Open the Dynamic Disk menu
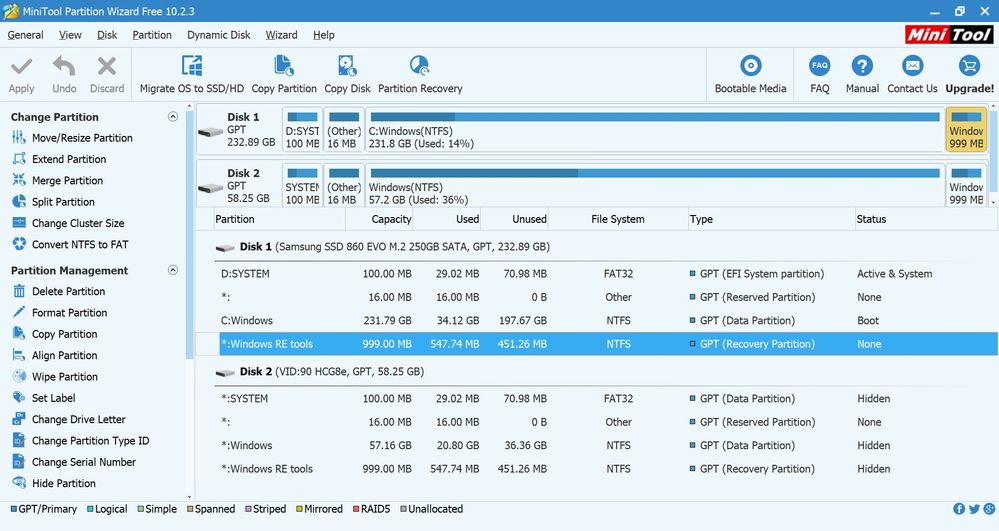999x531 pixels. pos(218,35)
